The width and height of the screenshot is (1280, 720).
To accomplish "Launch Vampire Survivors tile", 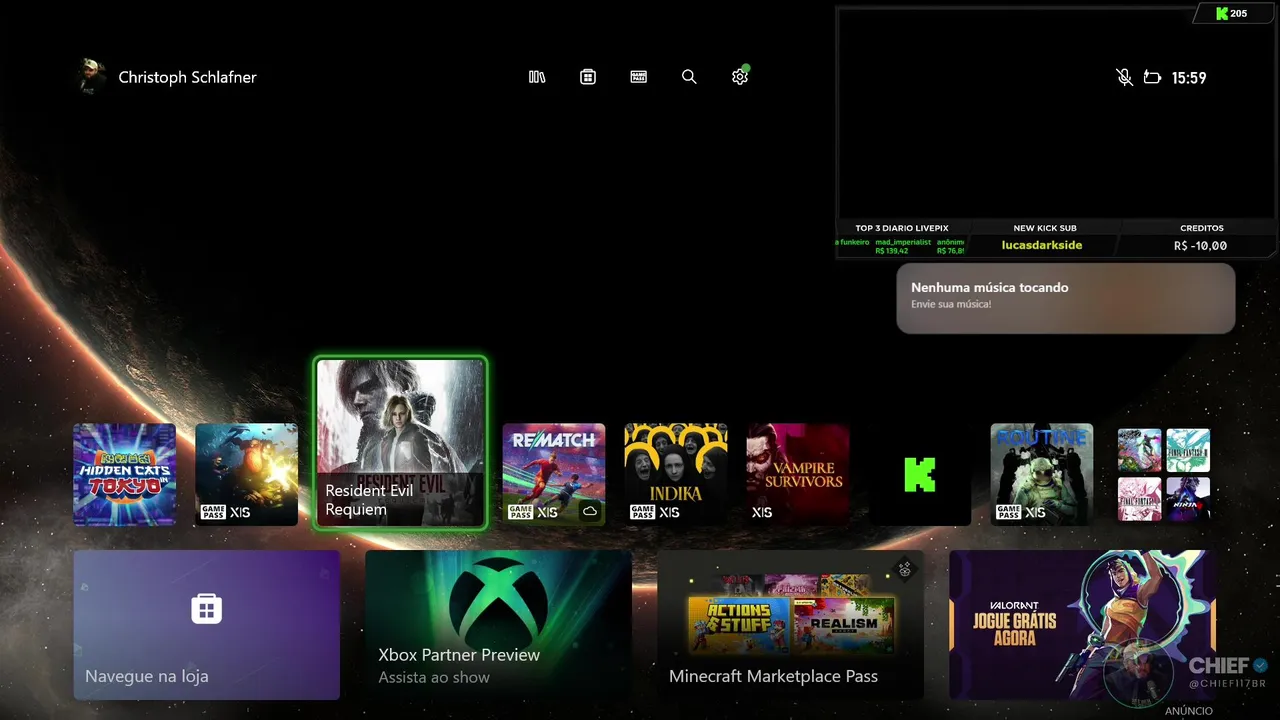I will point(798,474).
